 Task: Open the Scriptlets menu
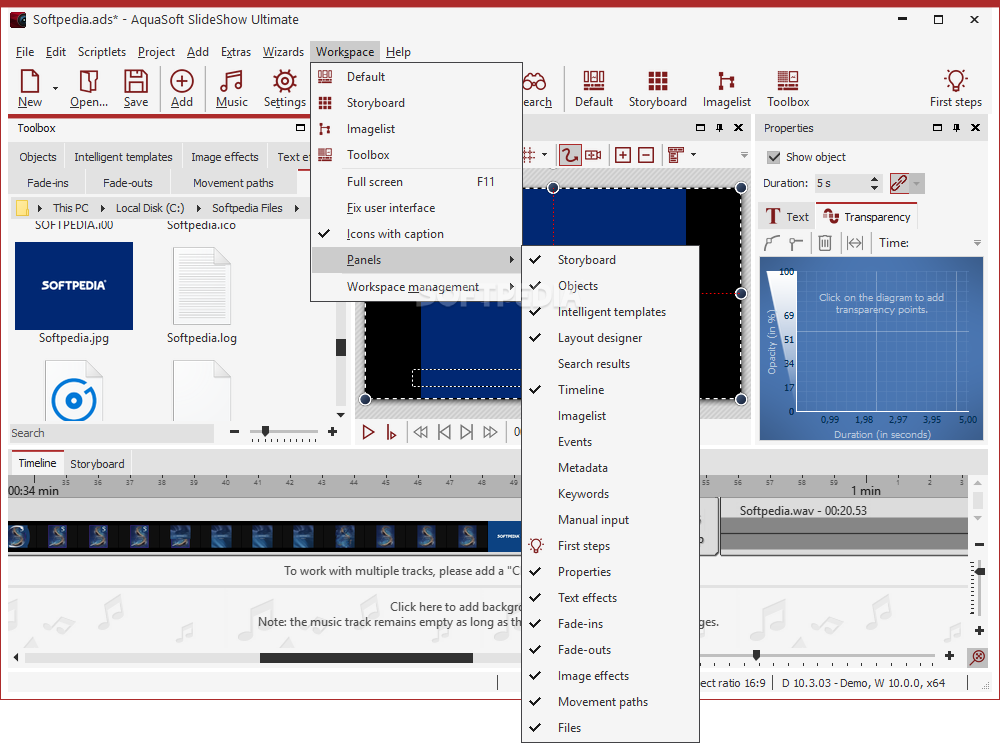tap(102, 52)
